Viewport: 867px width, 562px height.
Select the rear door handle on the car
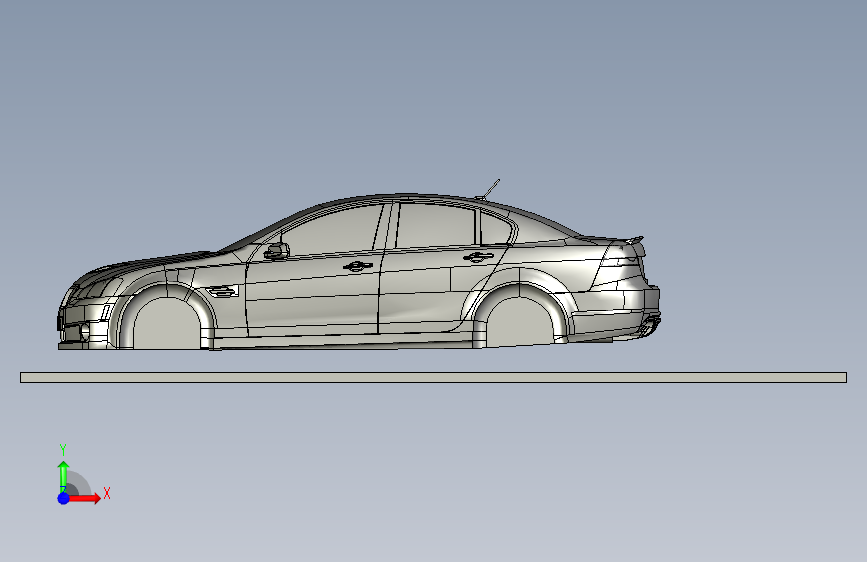point(478,257)
